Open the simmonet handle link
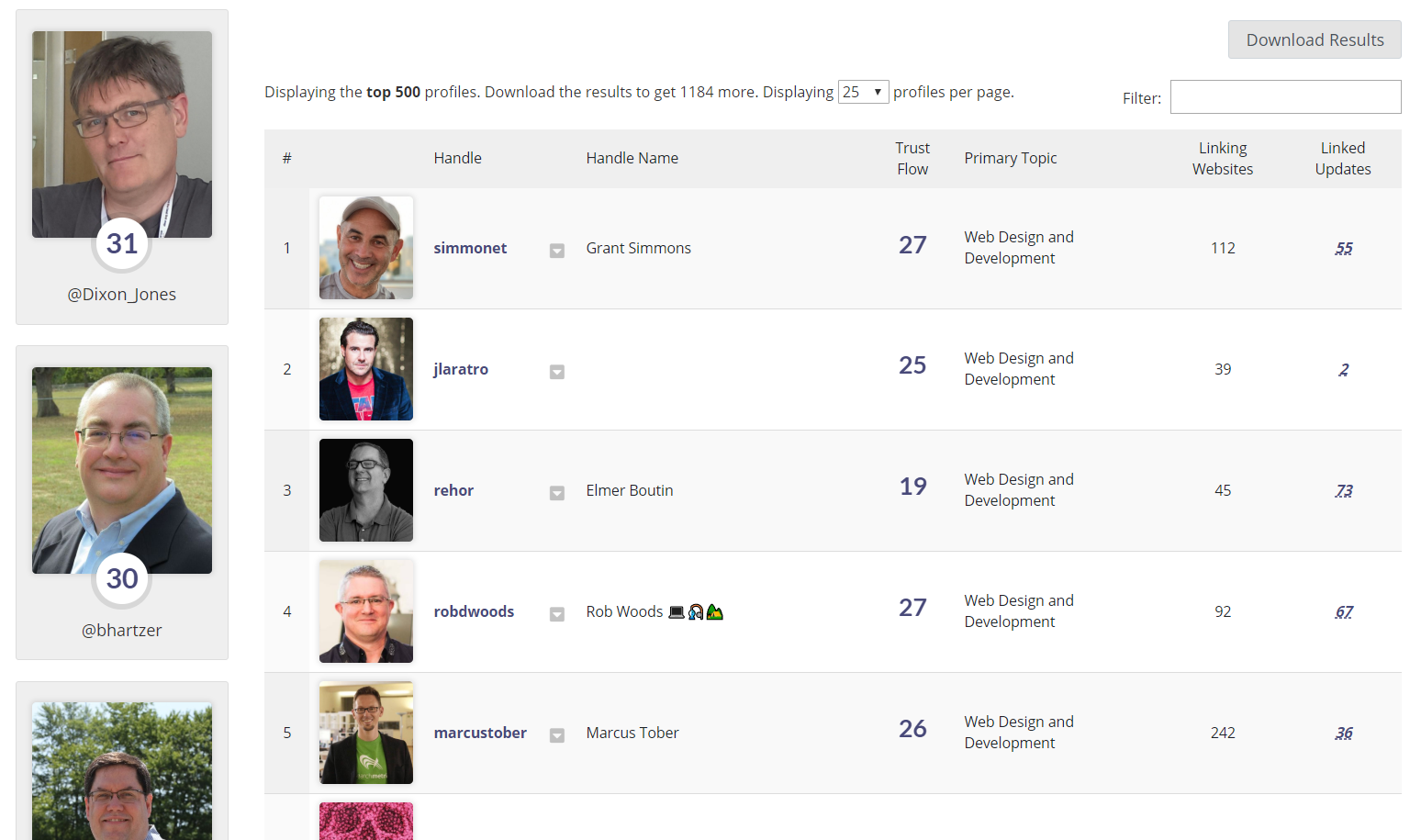1421x840 pixels. click(x=470, y=248)
